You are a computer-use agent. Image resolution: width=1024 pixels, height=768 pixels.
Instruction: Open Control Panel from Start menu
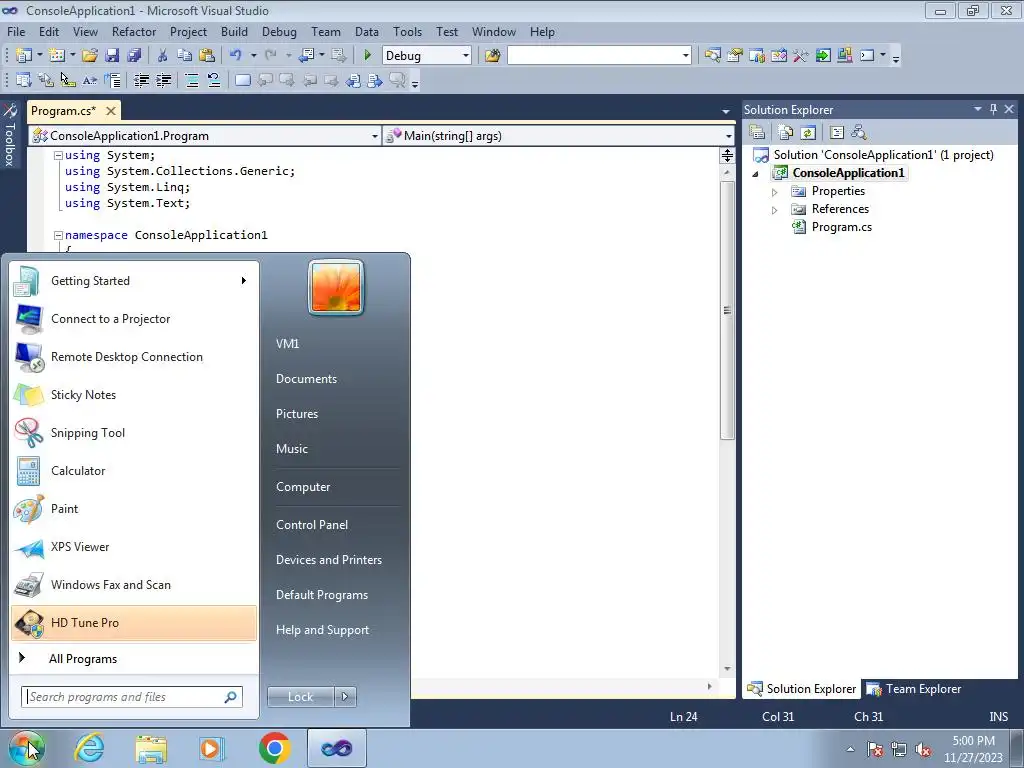(x=312, y=525)
